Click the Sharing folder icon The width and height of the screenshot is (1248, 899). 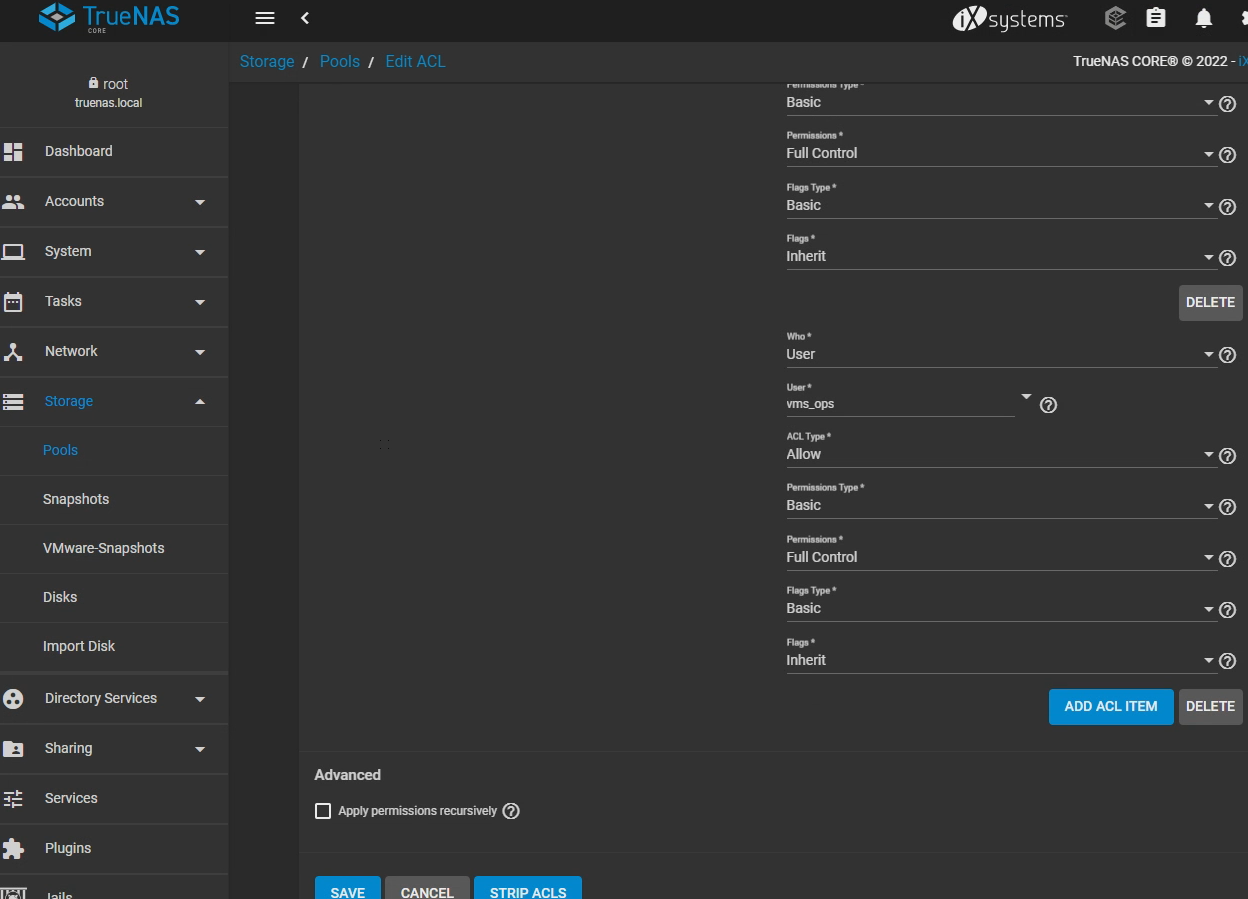[13, 749]
